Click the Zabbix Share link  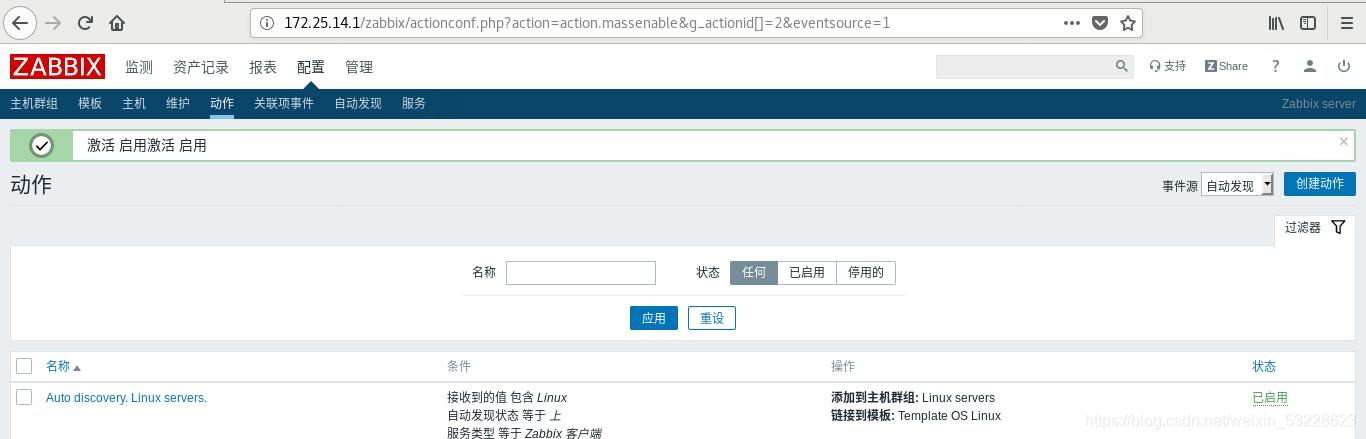(1226, 66)
